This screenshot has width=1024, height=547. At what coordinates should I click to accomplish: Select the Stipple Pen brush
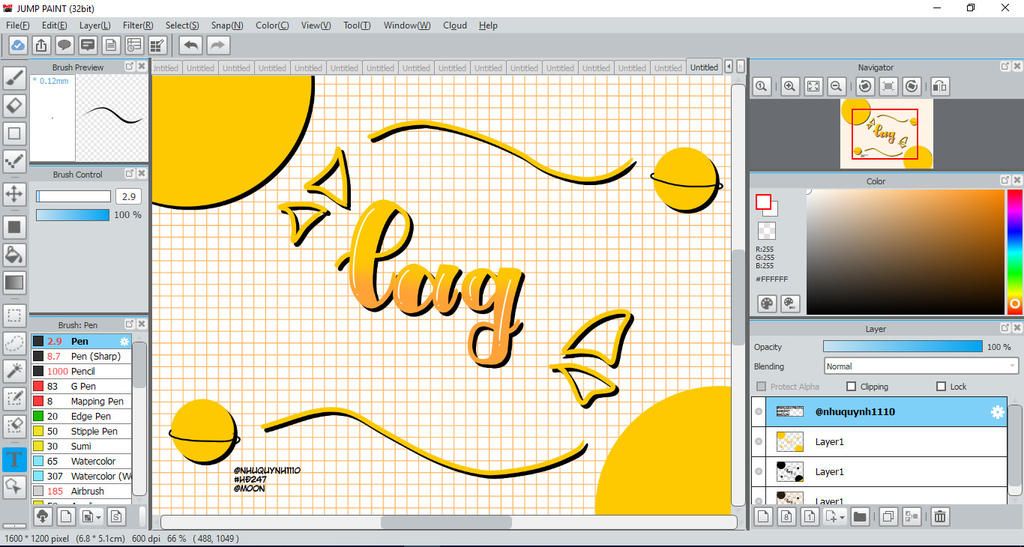pos(81,431)
